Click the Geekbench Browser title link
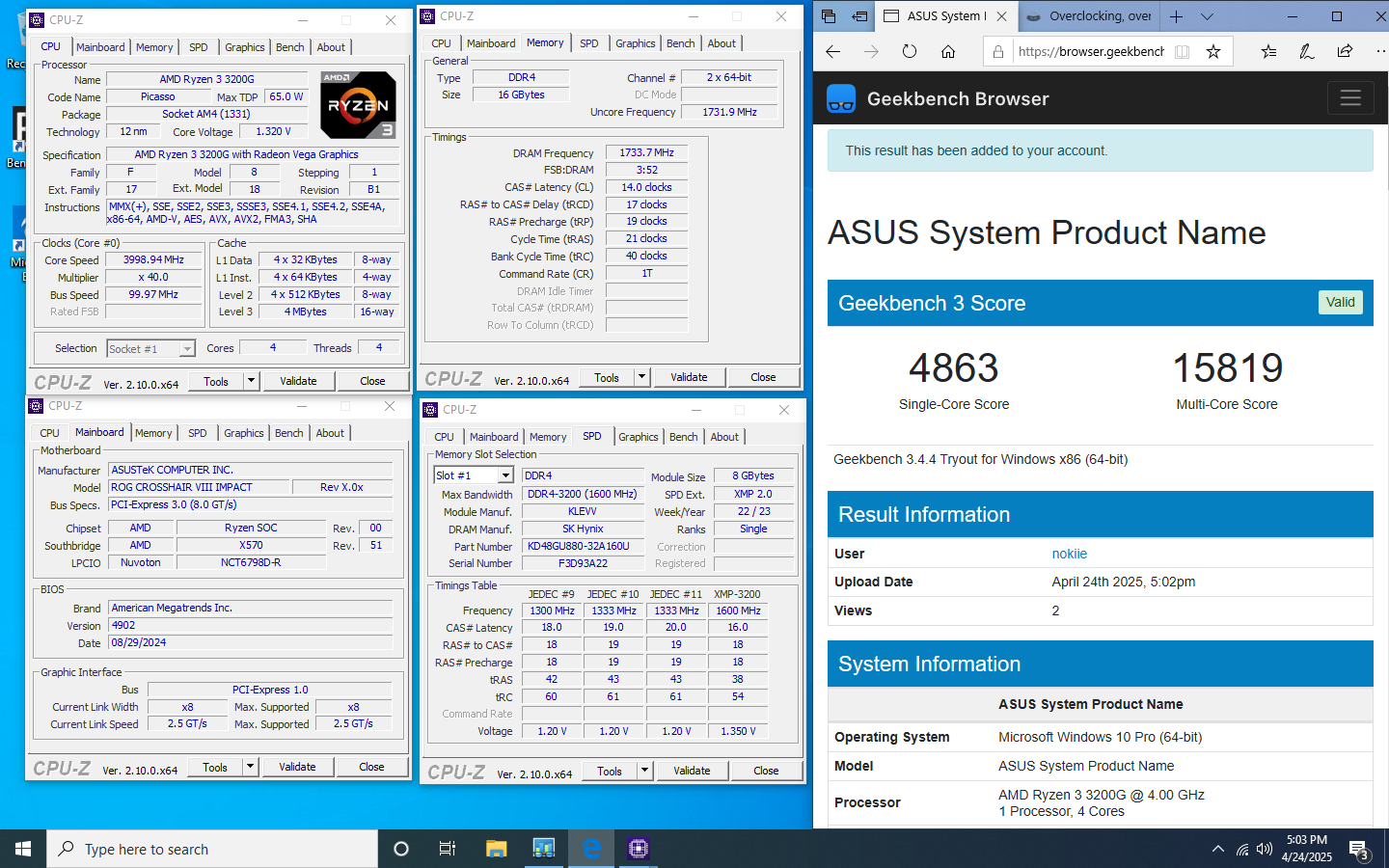 [x=957, y=98]
